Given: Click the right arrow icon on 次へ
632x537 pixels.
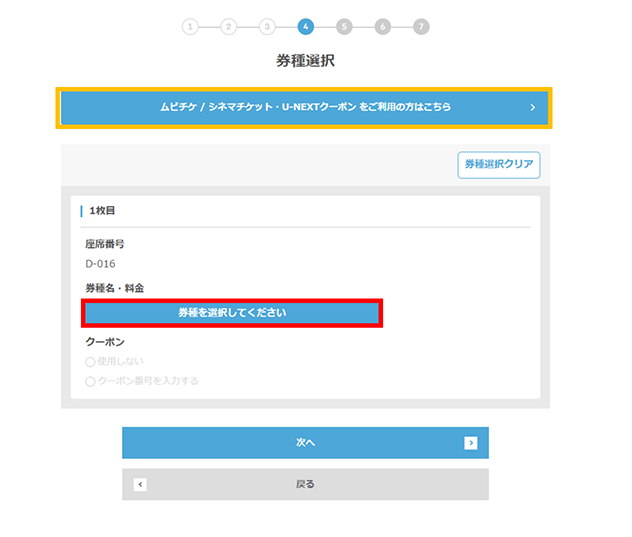Looking at the screenshot, I should pos(471,442).
